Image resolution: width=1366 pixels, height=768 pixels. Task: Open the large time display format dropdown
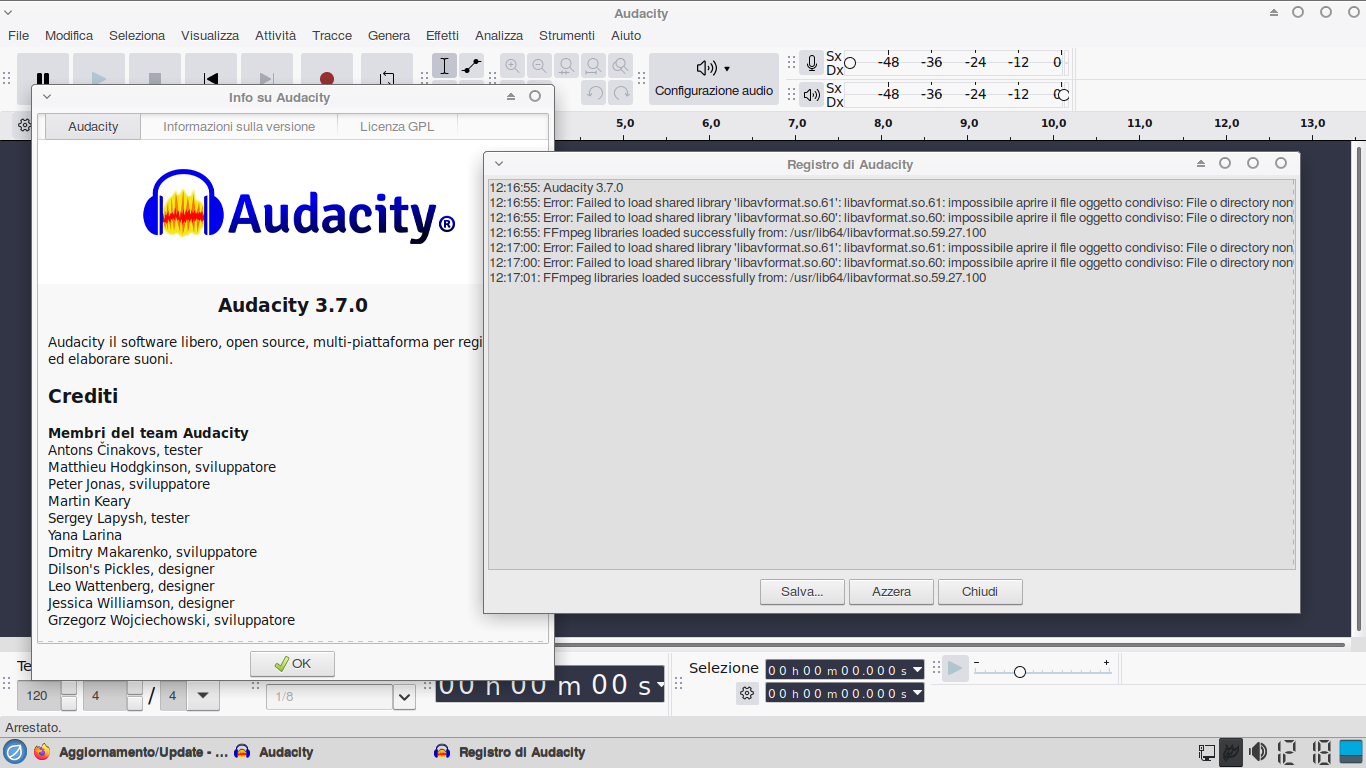pos(659,686)
